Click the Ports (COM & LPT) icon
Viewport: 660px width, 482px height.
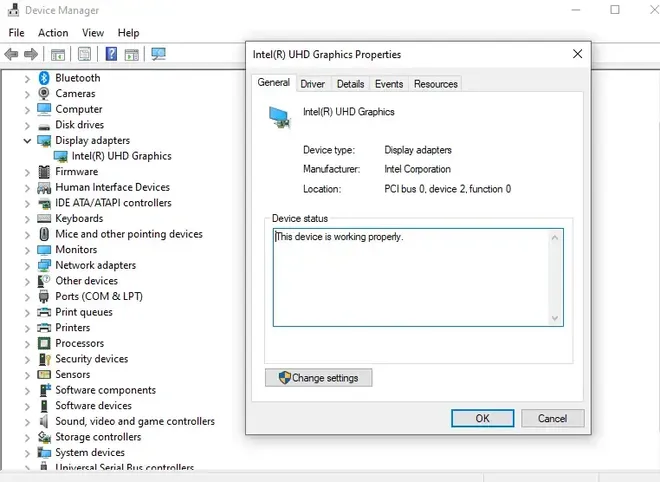[x=44, y=296]
